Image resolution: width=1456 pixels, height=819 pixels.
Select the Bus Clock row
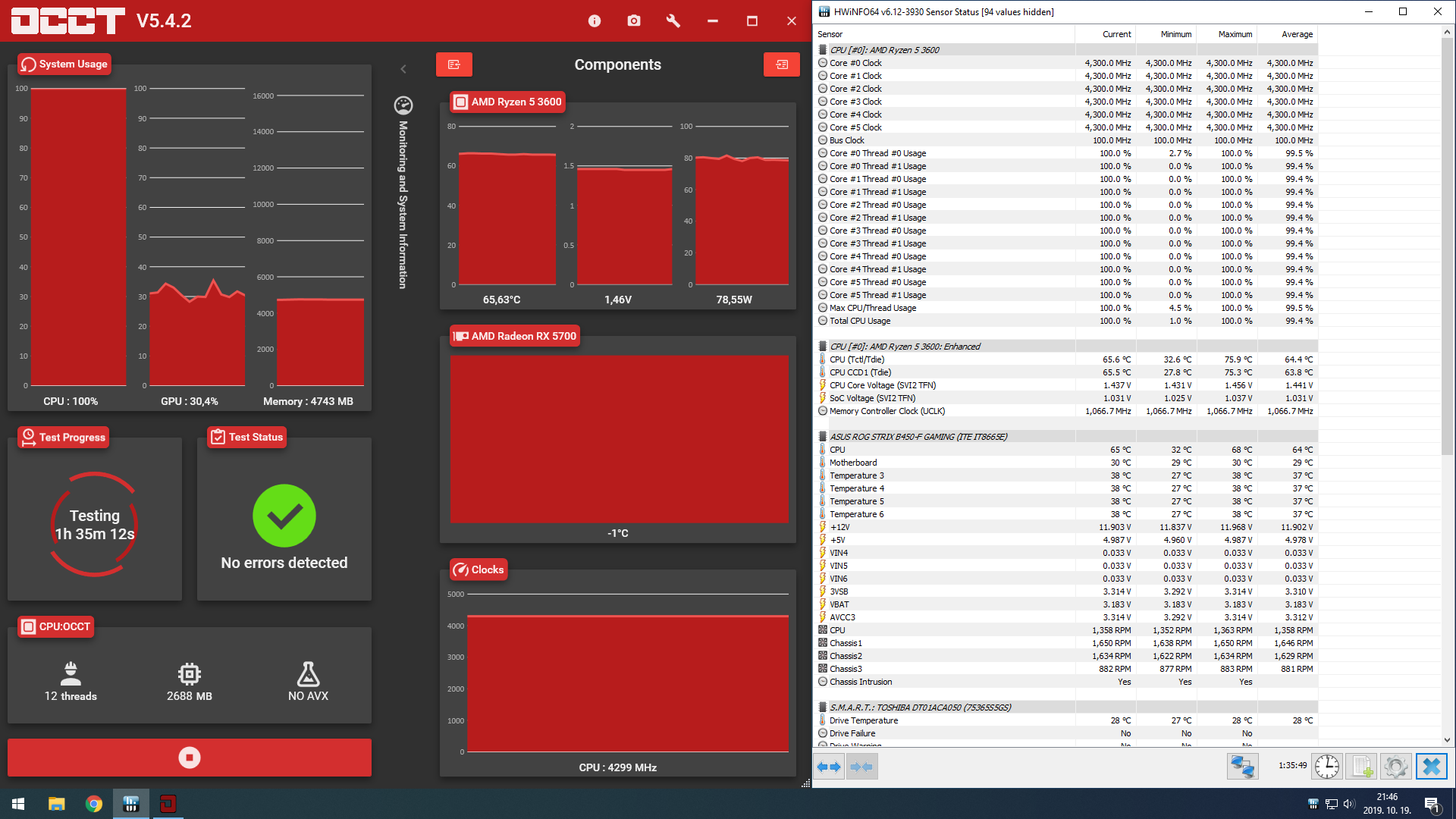point(1065,140)
